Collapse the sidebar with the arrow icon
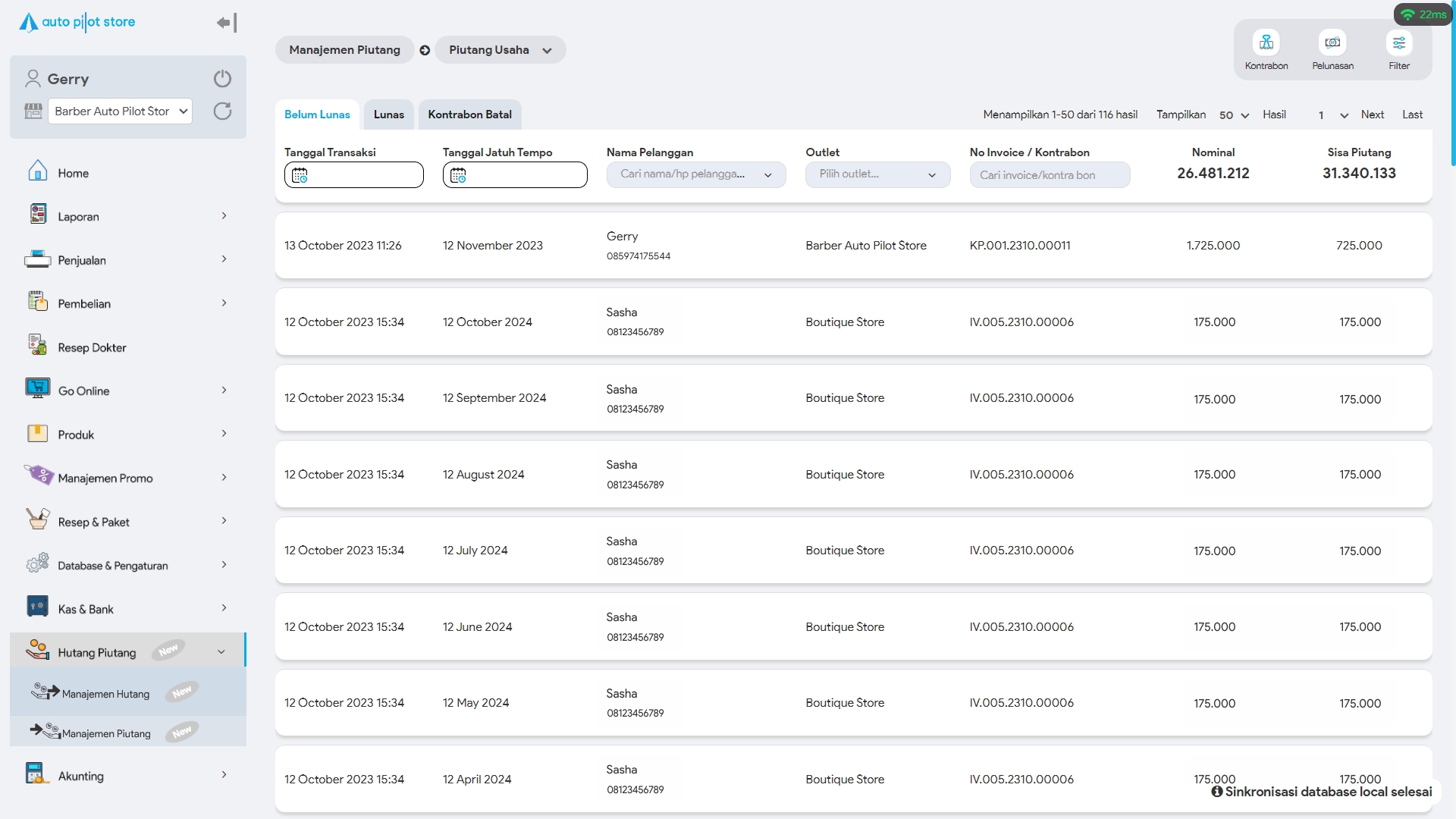 point(227,23)
